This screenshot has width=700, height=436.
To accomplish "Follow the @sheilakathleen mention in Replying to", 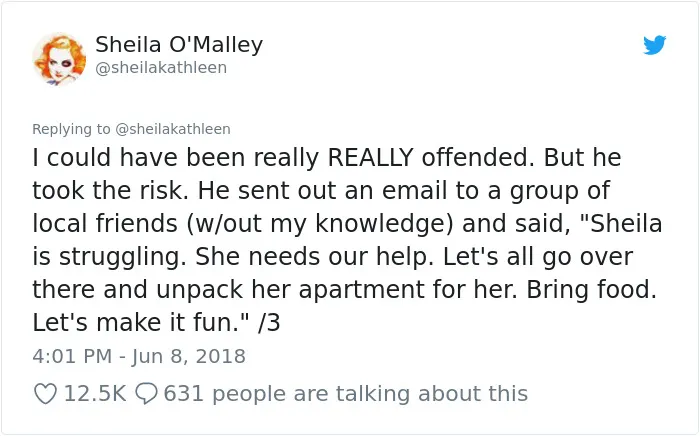I will click(173, 129).
